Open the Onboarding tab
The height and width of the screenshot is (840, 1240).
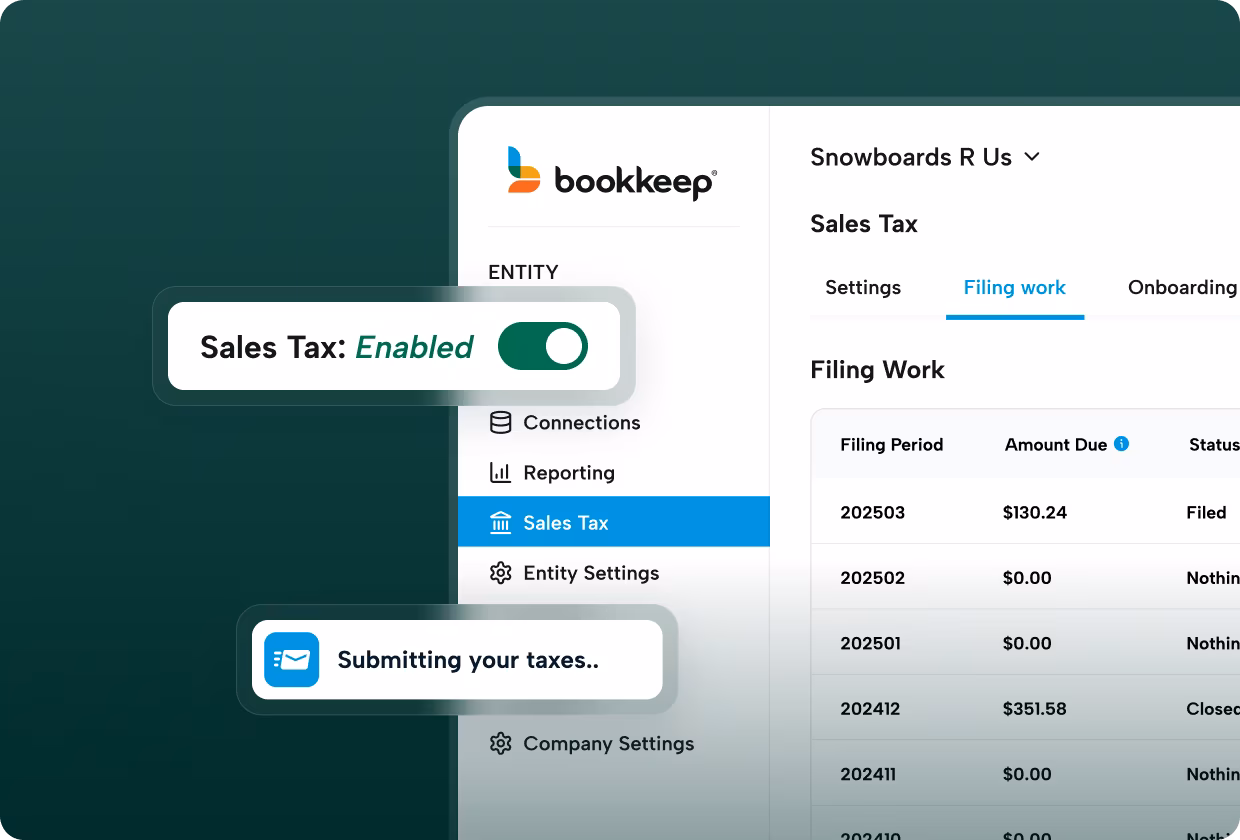1182,288
